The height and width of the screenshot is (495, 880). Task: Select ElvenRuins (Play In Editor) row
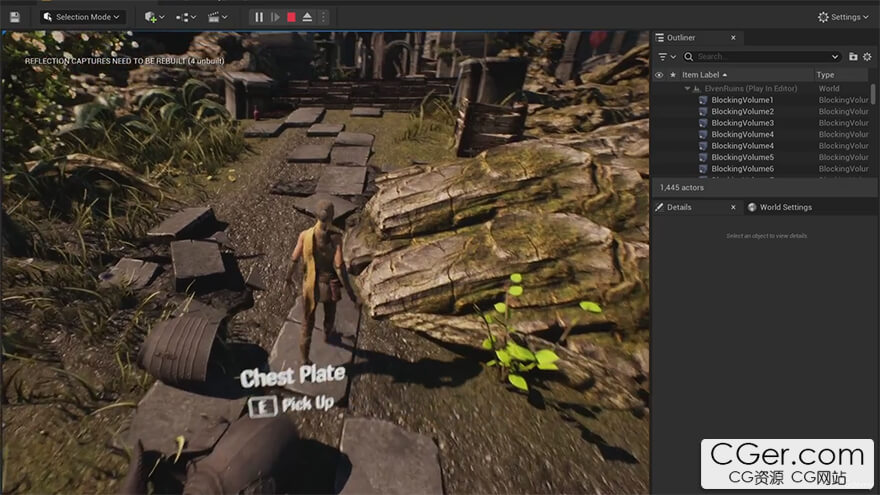pyautogui.click(x=750, y=89)
